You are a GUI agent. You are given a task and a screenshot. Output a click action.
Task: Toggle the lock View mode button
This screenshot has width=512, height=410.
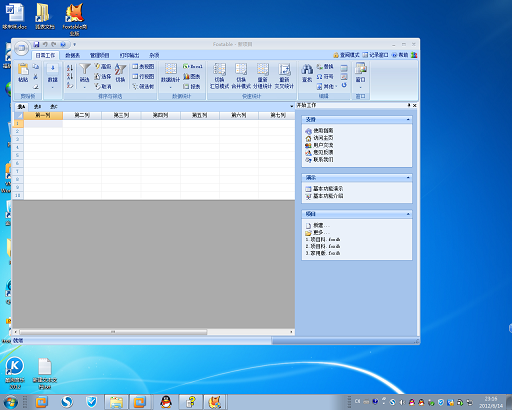346,55
